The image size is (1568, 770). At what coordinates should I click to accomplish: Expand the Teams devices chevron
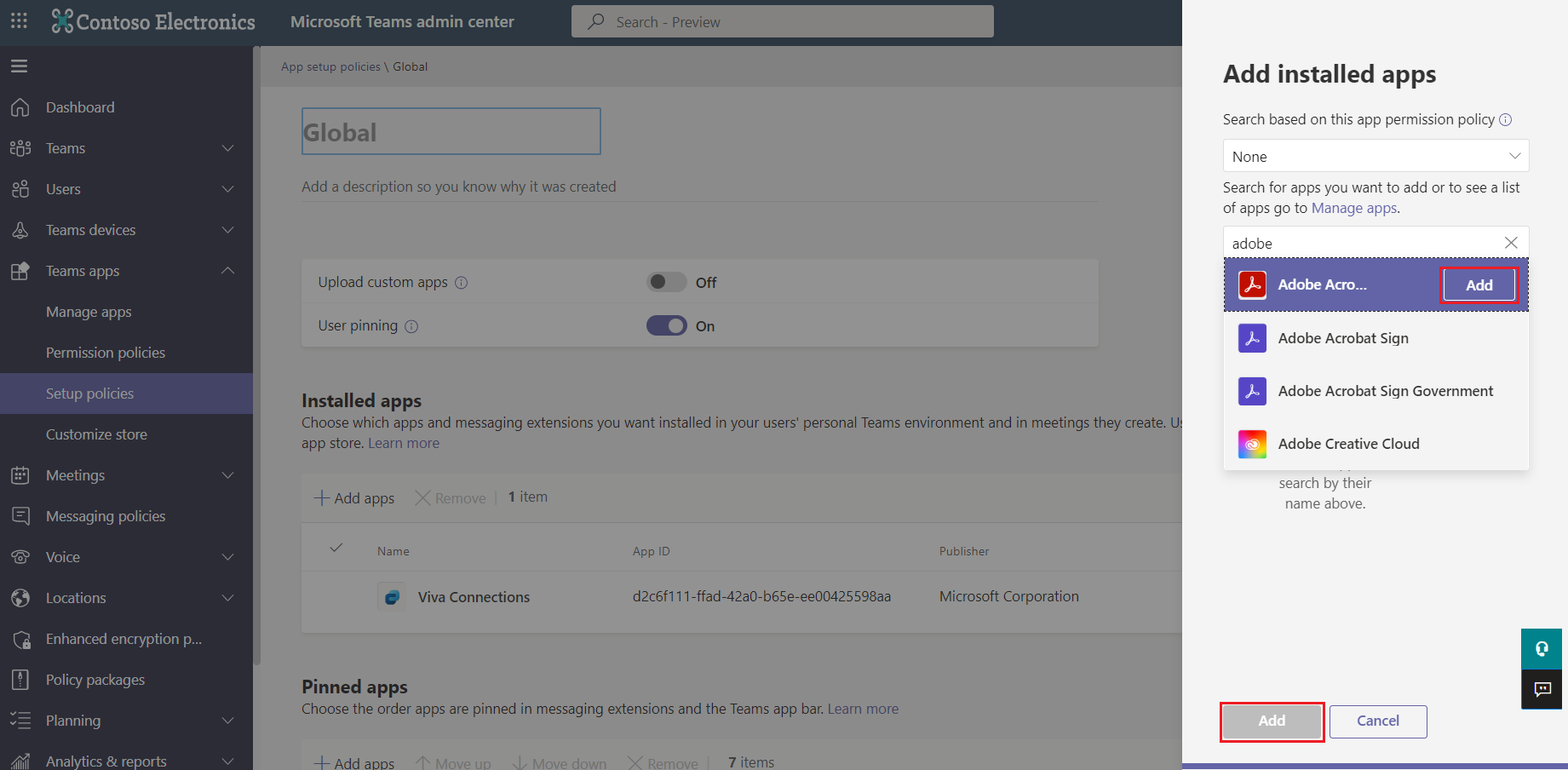tap(227, 230)
